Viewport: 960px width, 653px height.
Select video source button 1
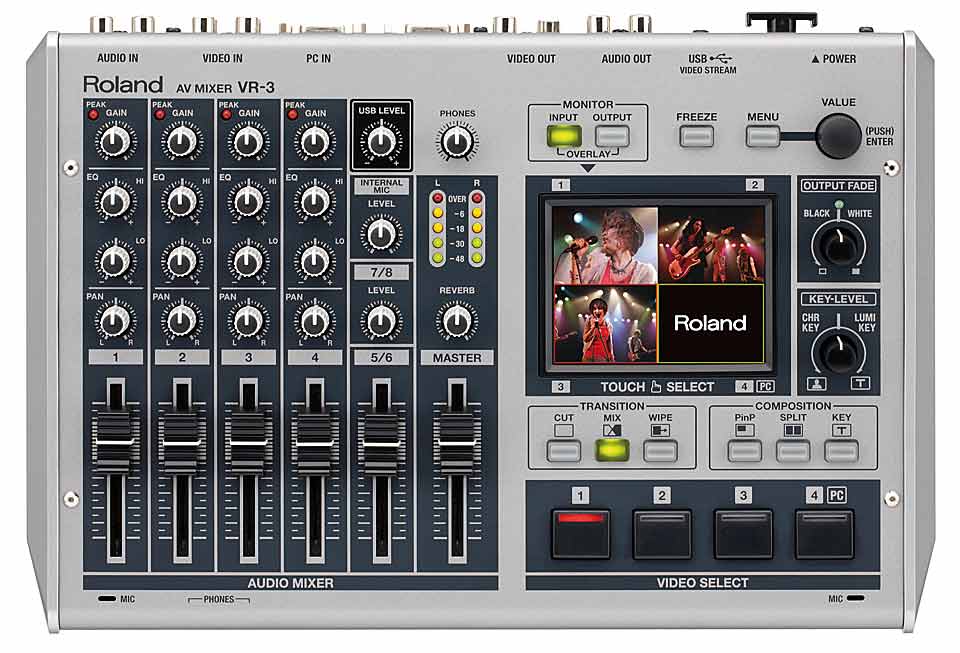tap(580, 534)
